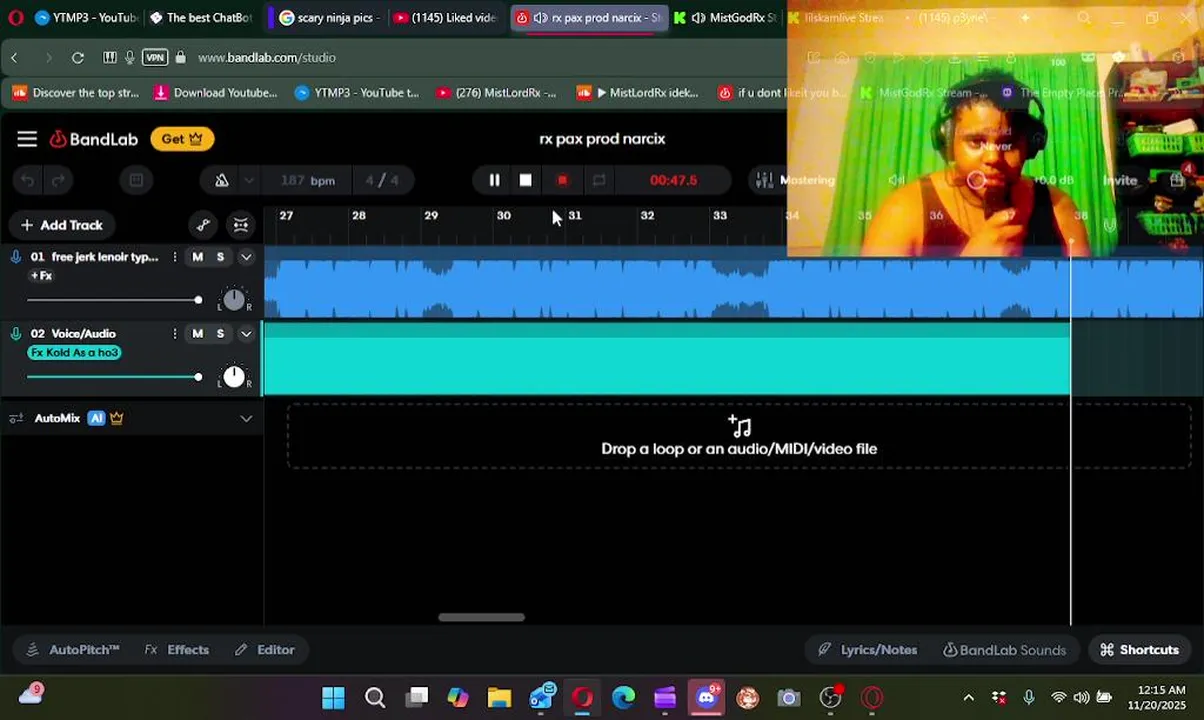Select track 01 free jerk lenoir name
Screen dimensions: 1204x720
[104, 257]
